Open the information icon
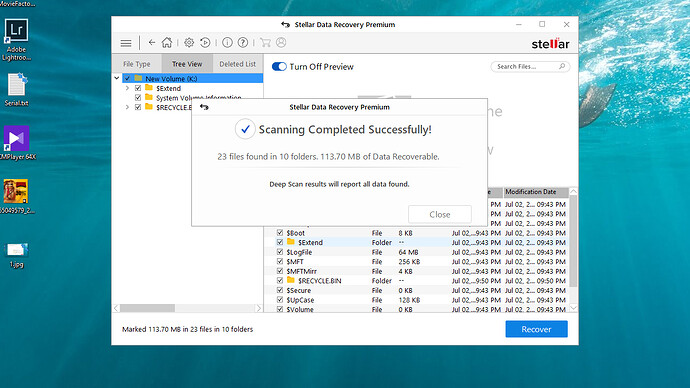The image size is (690, 388). coord(227,43)
